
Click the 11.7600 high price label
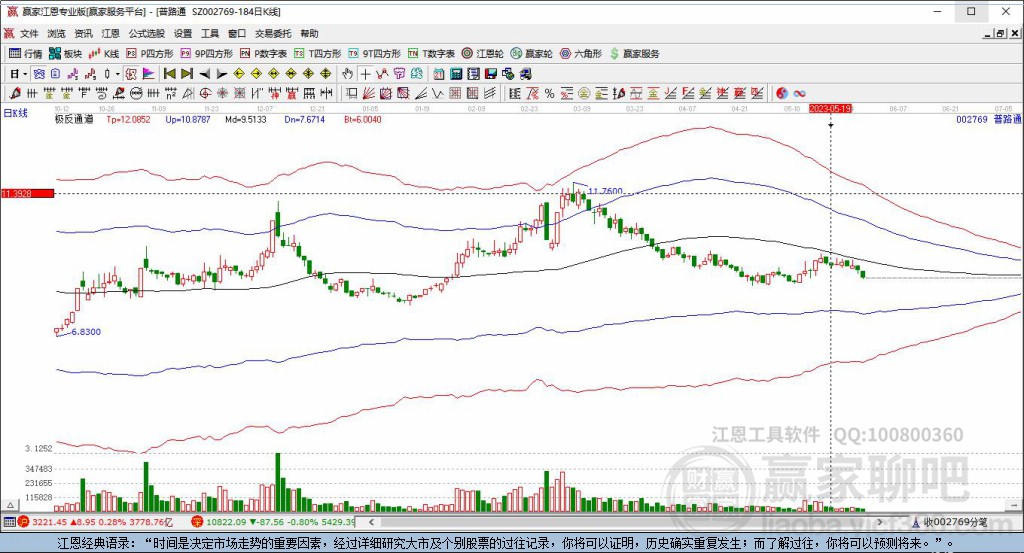coord(605,191)
